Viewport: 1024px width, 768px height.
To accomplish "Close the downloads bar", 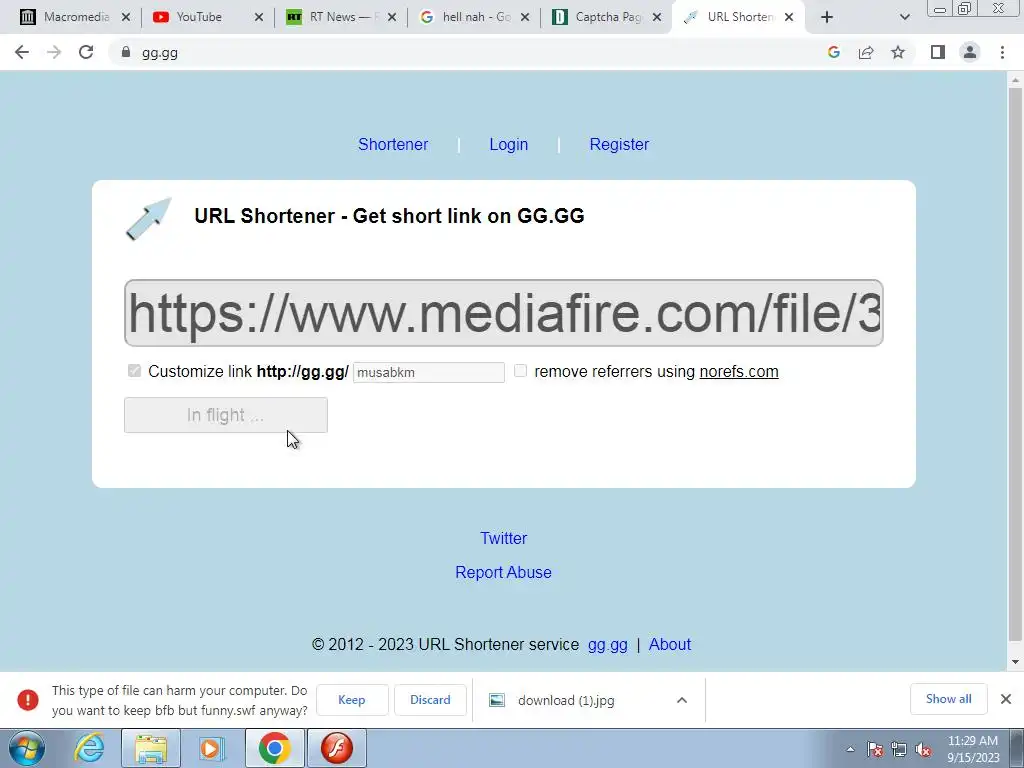I will coord(1006,699).
